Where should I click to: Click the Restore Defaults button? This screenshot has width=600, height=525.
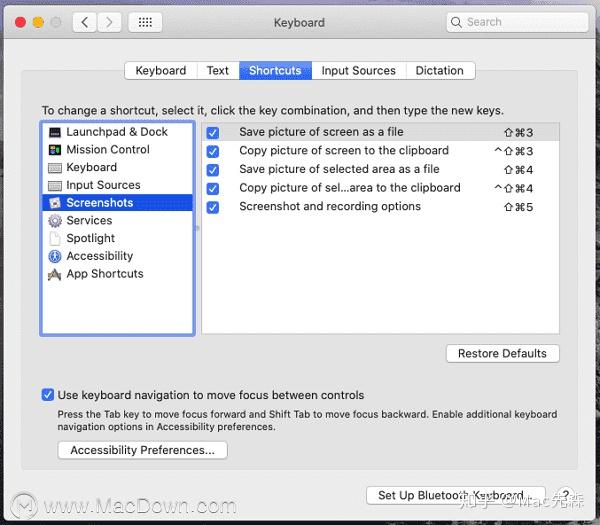(502, 353)
